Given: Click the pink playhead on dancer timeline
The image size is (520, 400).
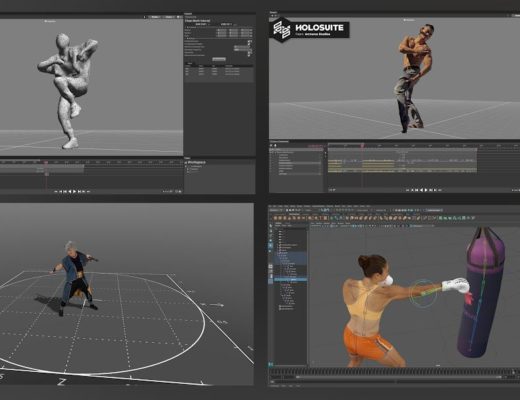Looking at the screenshot, I should point(362,146).
